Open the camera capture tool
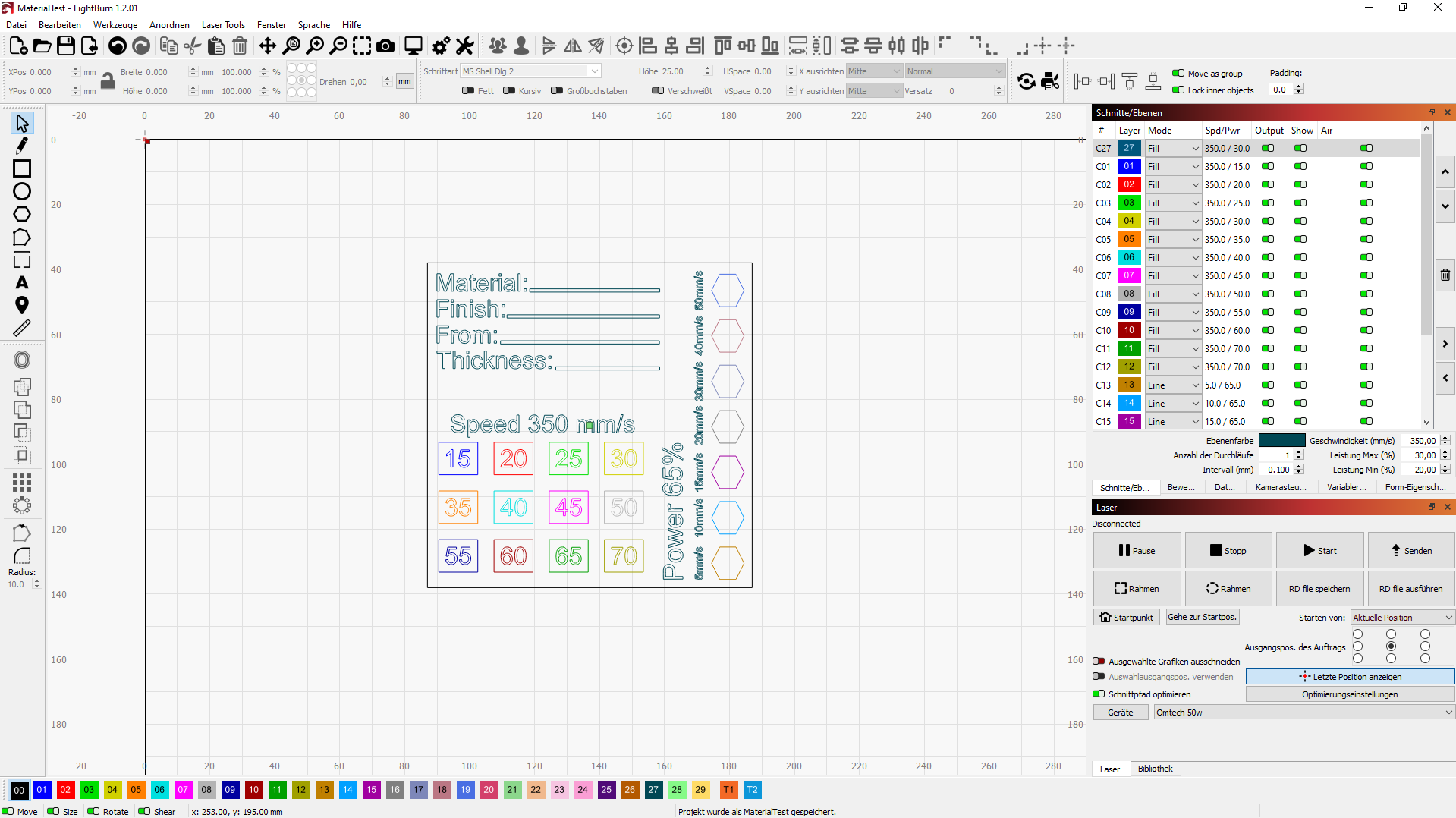Screen dimensions: 1456x818 coord(385,46)
